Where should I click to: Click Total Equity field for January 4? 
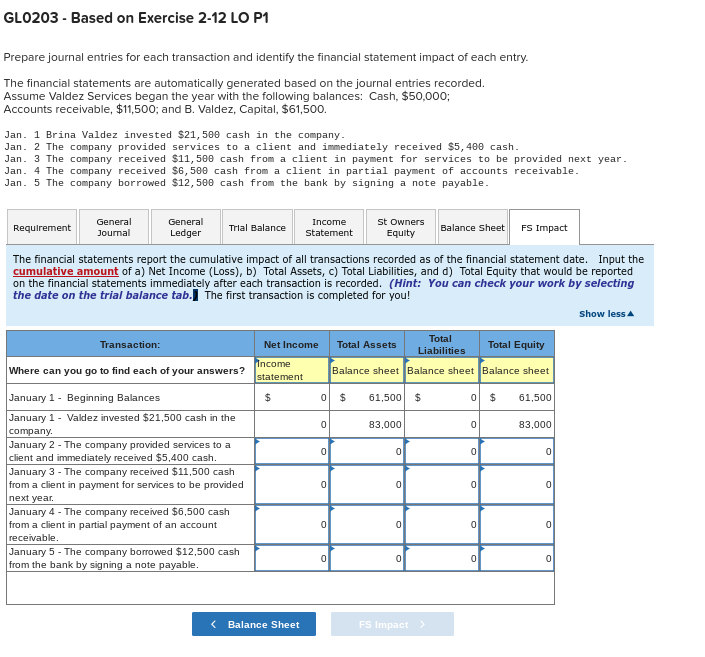pos(517,524)
